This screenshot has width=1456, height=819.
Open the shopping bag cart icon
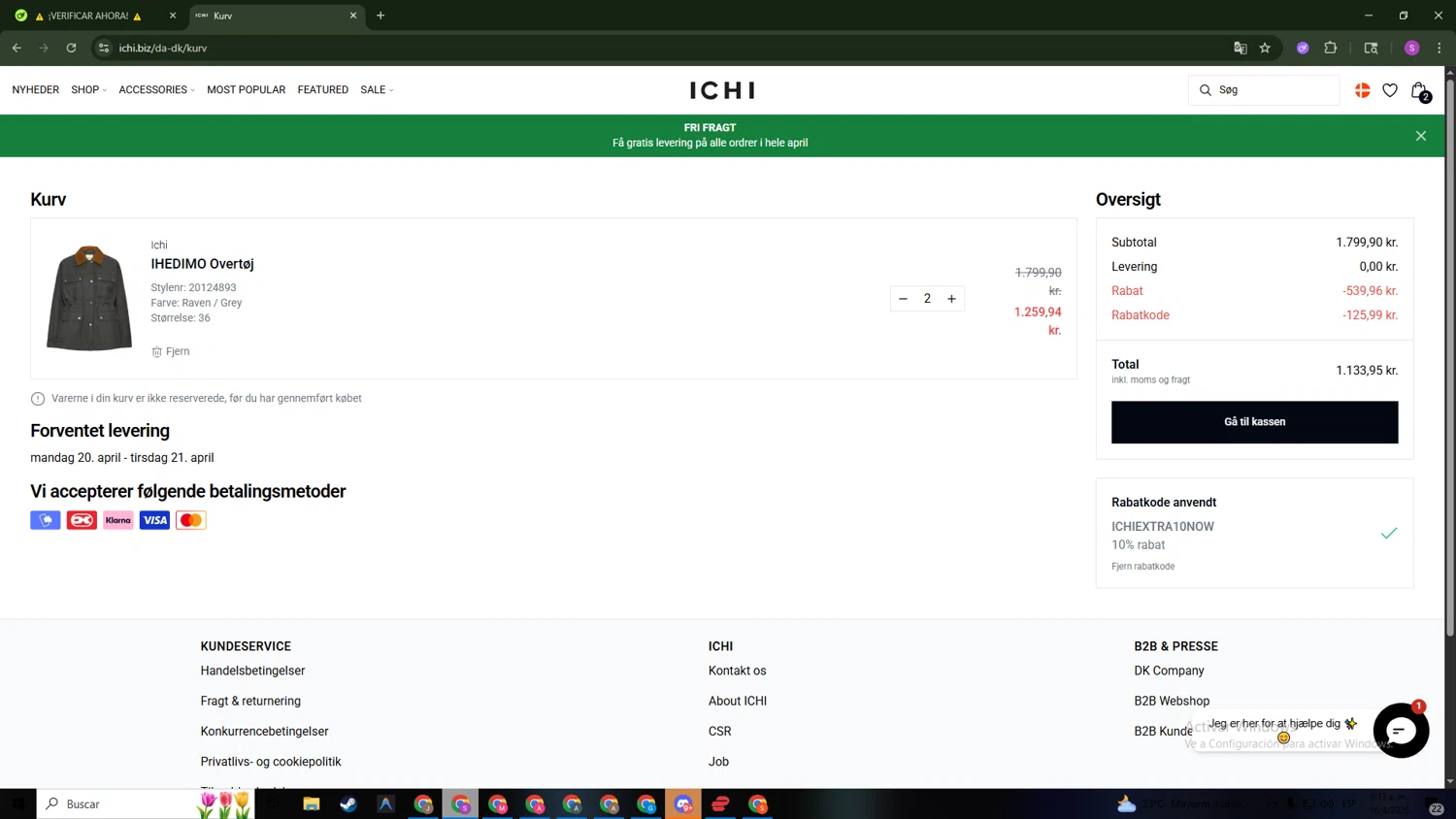[x=1419, y=91]
